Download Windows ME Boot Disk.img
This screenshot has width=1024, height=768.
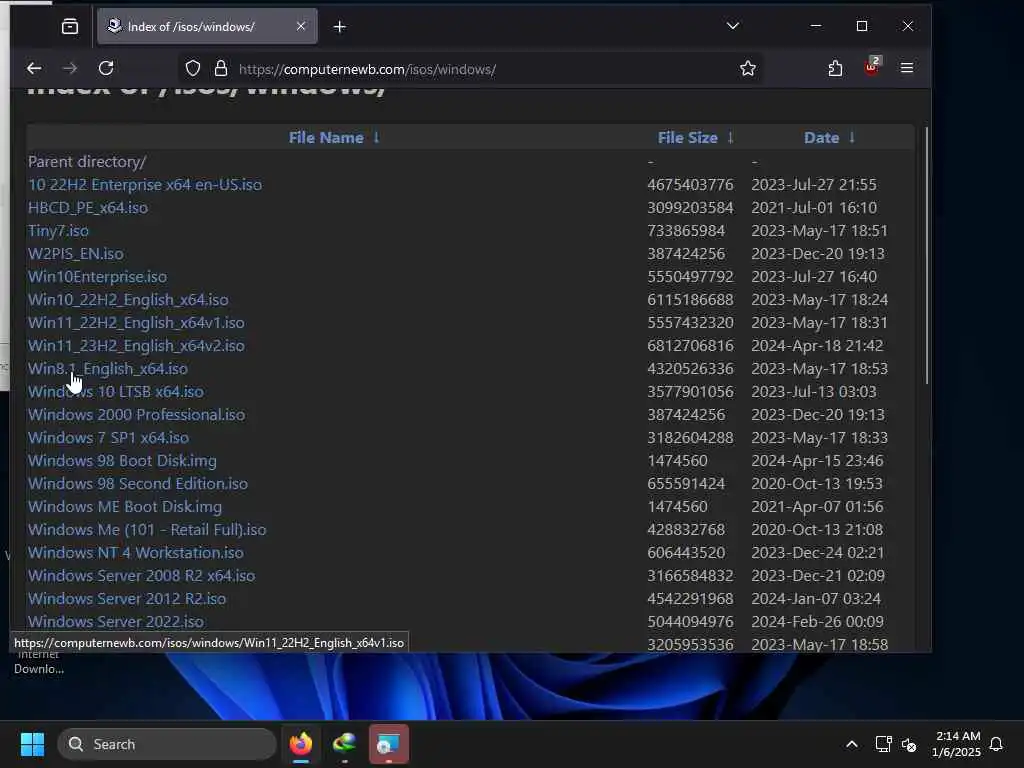pos(125,507)
